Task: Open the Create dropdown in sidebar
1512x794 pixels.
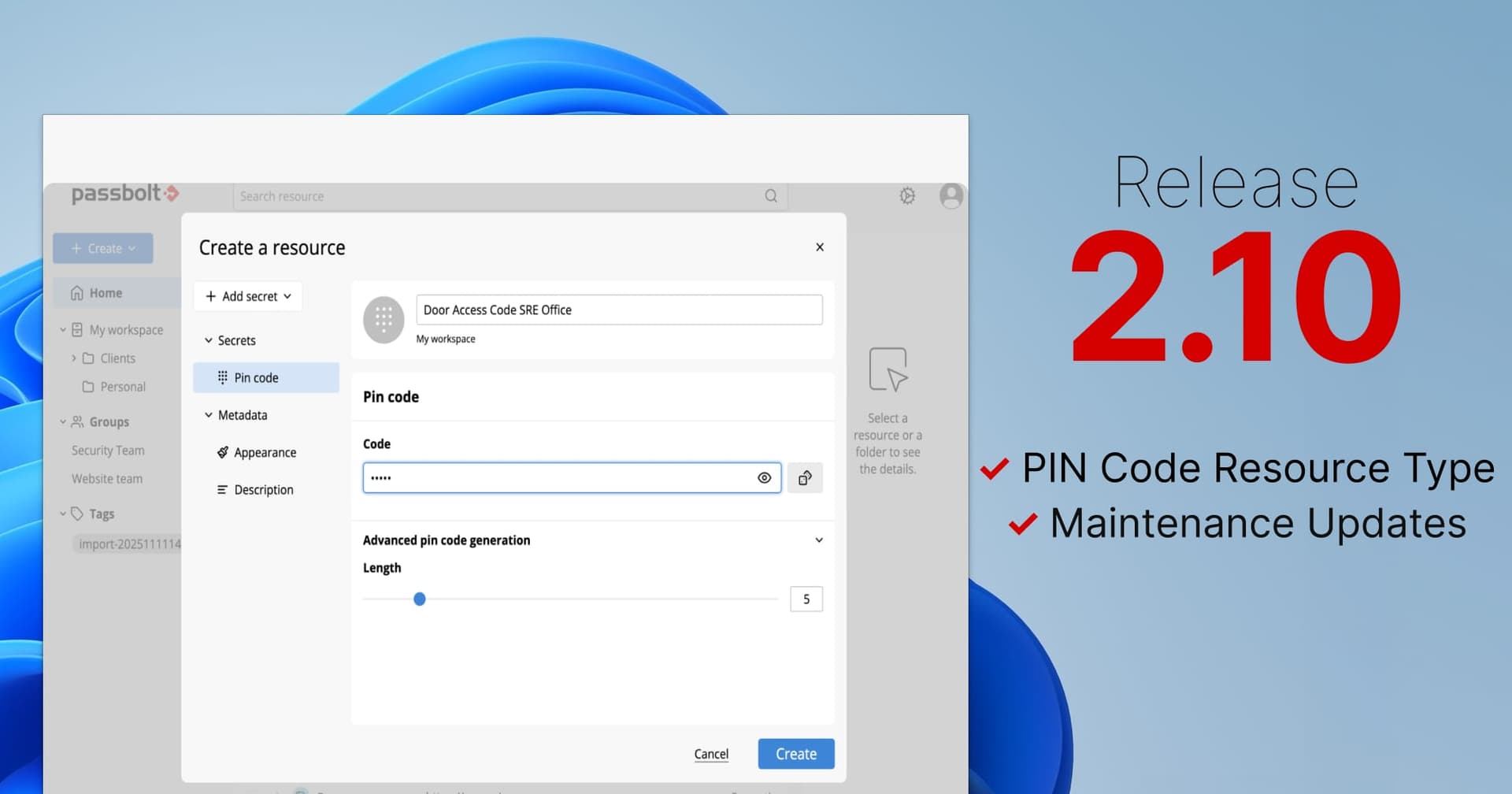Action: 103,248
